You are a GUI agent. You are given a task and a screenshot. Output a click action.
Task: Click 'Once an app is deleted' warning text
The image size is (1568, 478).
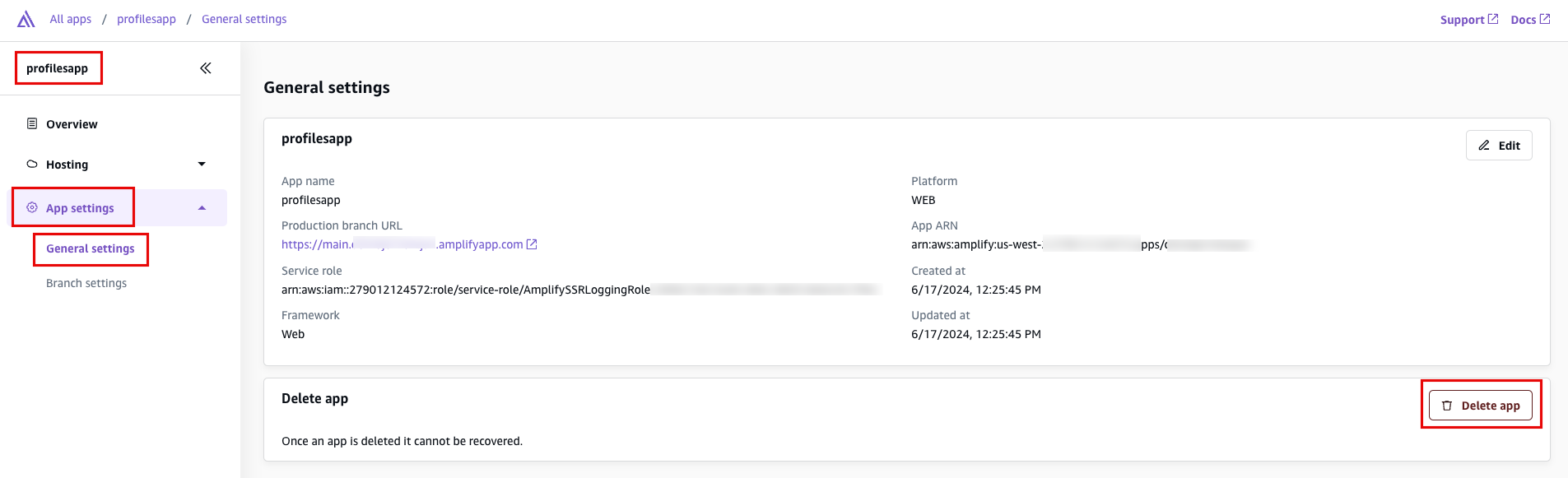click(402, 441)
